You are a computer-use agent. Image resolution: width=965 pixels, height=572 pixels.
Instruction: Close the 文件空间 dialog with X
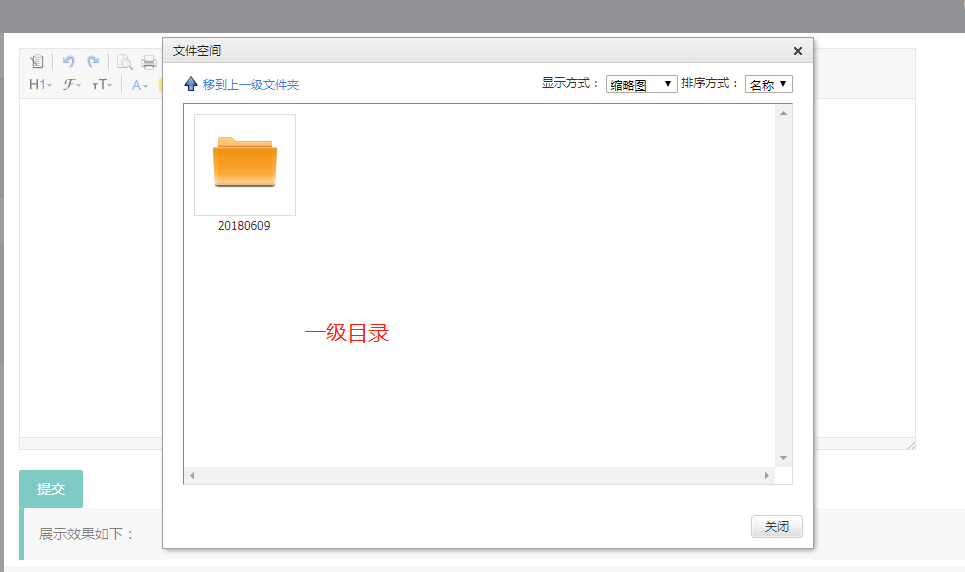798,51
